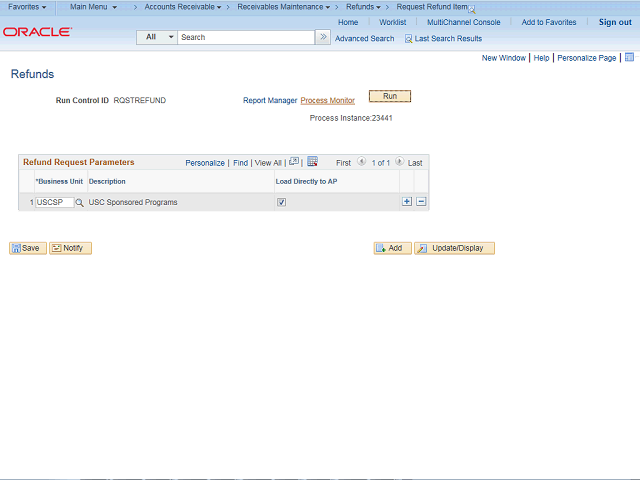Open the All search category dropdown
Image resolution: width=640 pixels, height=480 pixels.
(157, 37)
